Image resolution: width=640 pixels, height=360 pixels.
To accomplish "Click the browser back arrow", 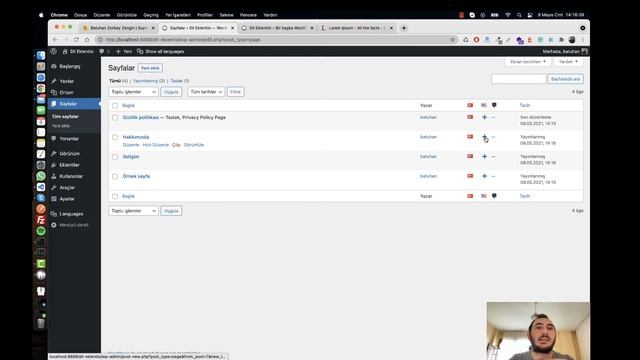I will 56,40.
